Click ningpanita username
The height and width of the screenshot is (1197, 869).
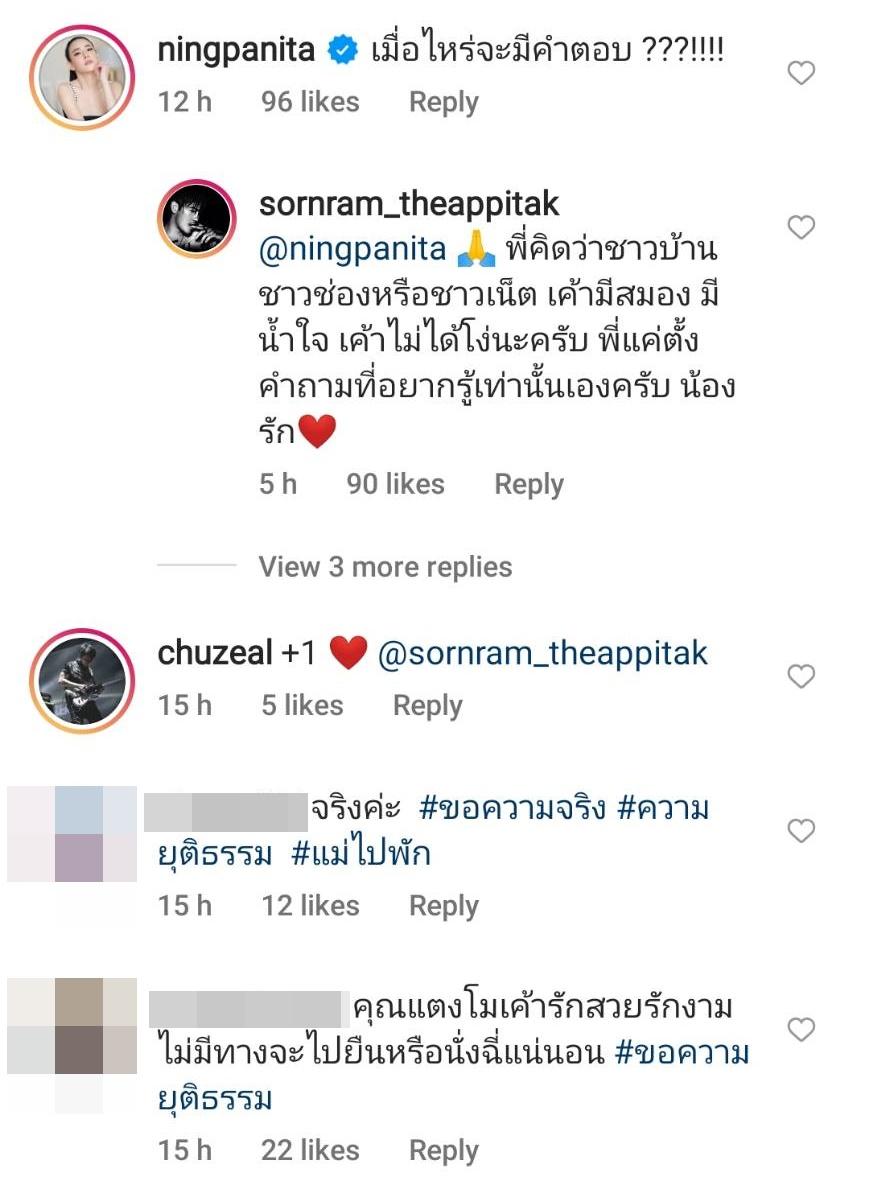coord(236,50)
